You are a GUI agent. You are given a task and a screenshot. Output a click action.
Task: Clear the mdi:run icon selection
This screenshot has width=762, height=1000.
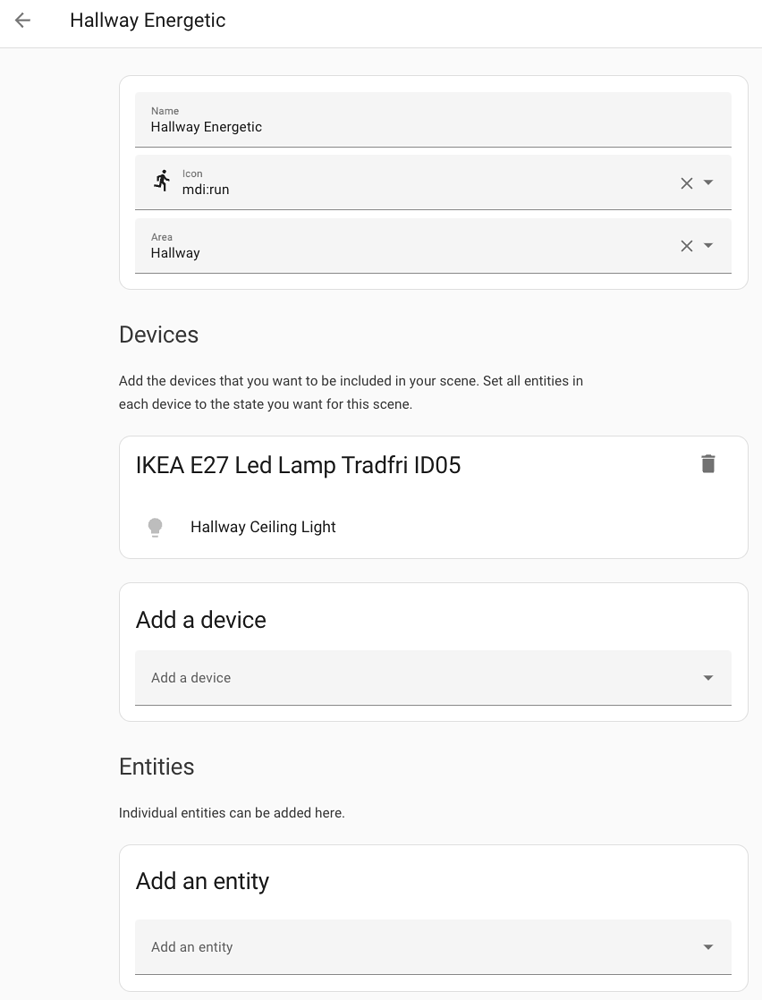pyautogui.click(x=686, y=183)
